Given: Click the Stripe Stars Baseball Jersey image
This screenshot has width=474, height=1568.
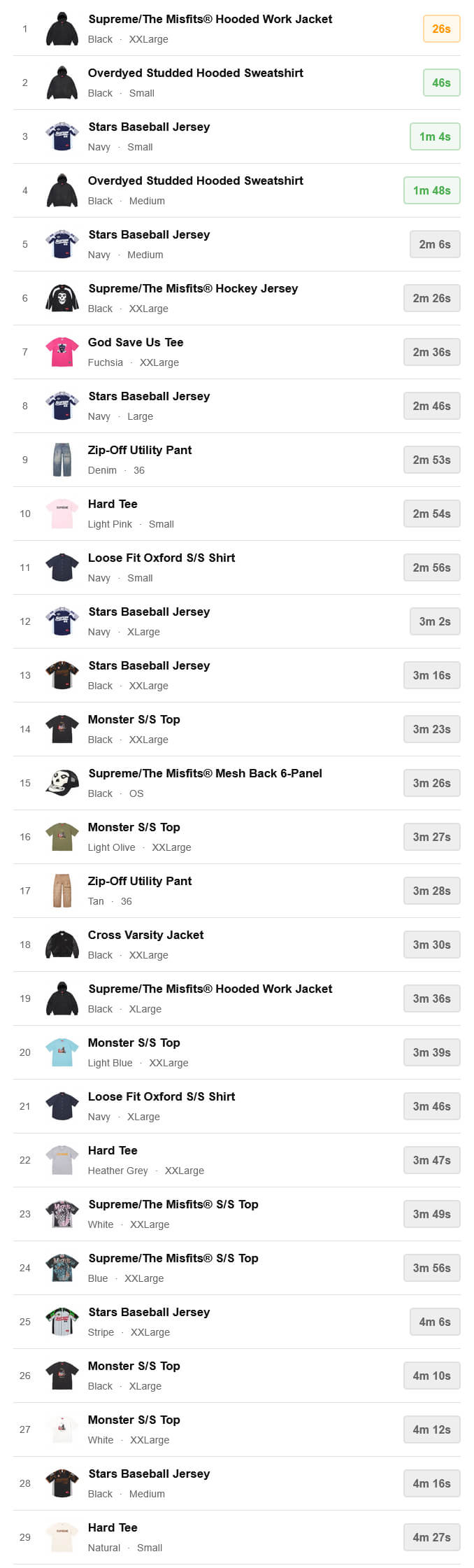Looking at the screenshot, I should pos(62,1322).
